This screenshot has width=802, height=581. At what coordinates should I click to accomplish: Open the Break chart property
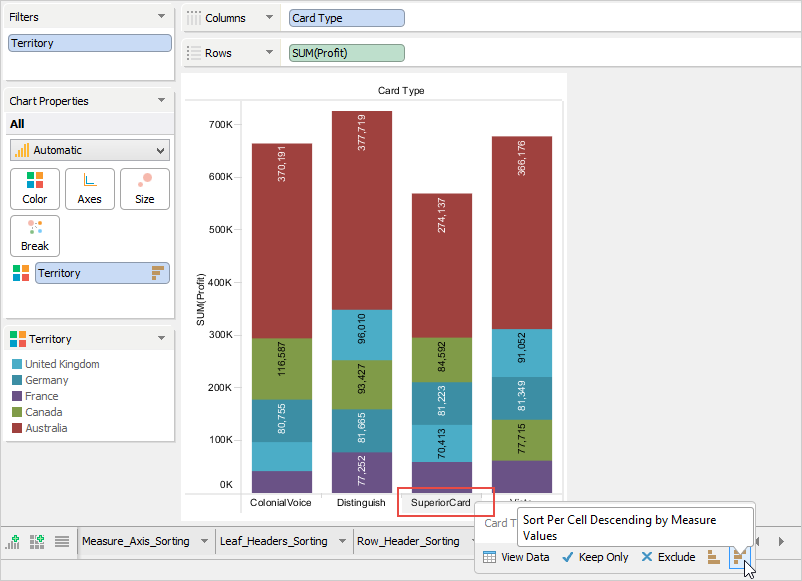point(35,235)
